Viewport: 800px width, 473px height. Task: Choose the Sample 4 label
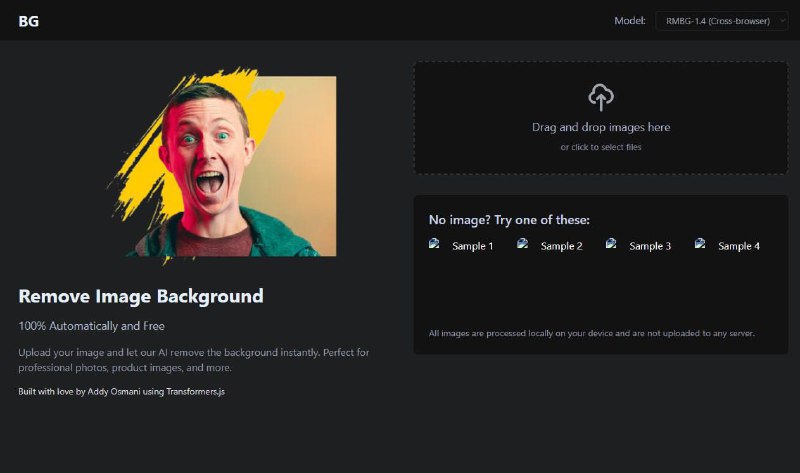(x=739, y=246)
